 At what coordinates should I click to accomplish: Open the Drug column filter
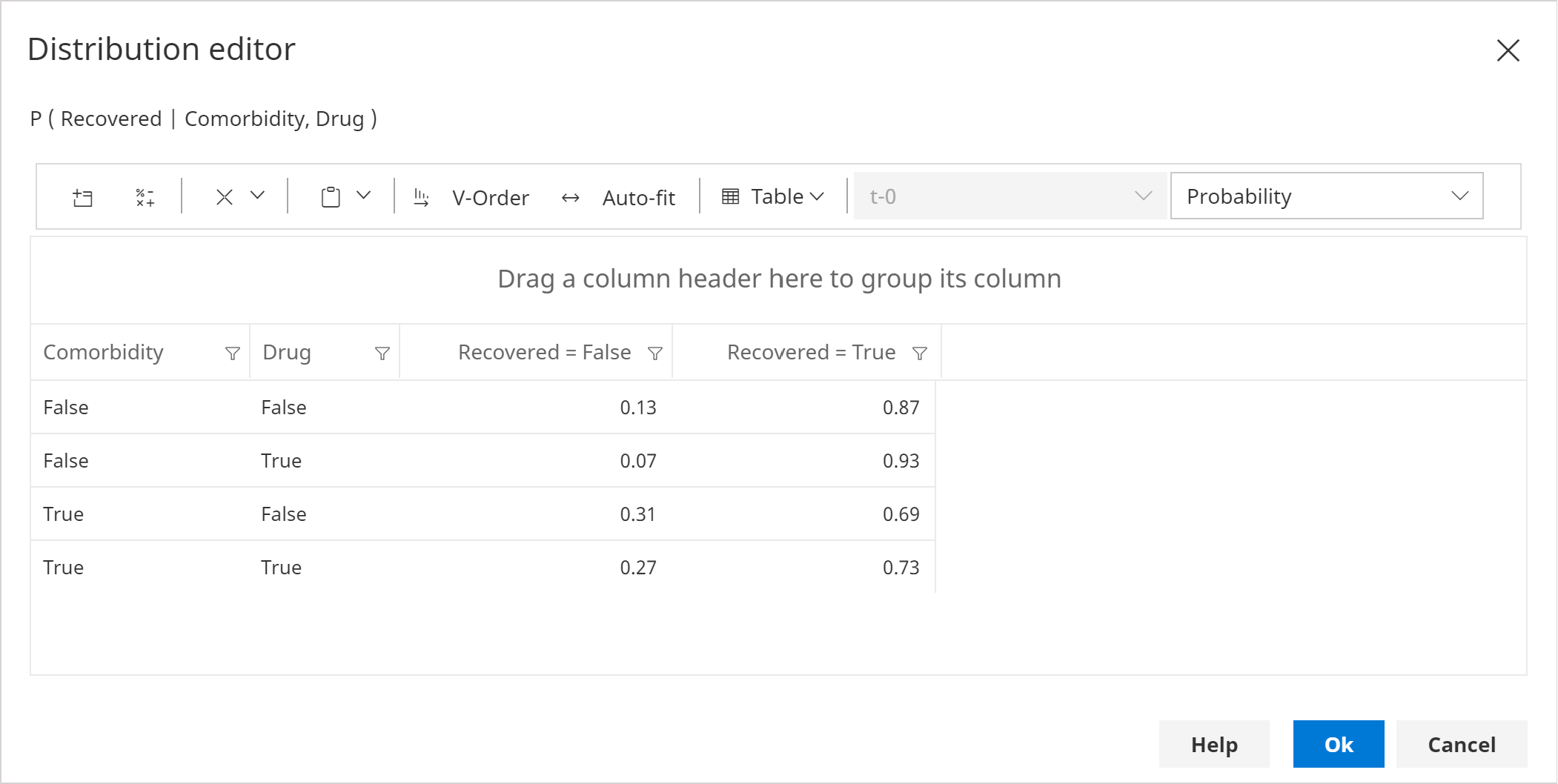pyautogui.click(x=382, y=353)
